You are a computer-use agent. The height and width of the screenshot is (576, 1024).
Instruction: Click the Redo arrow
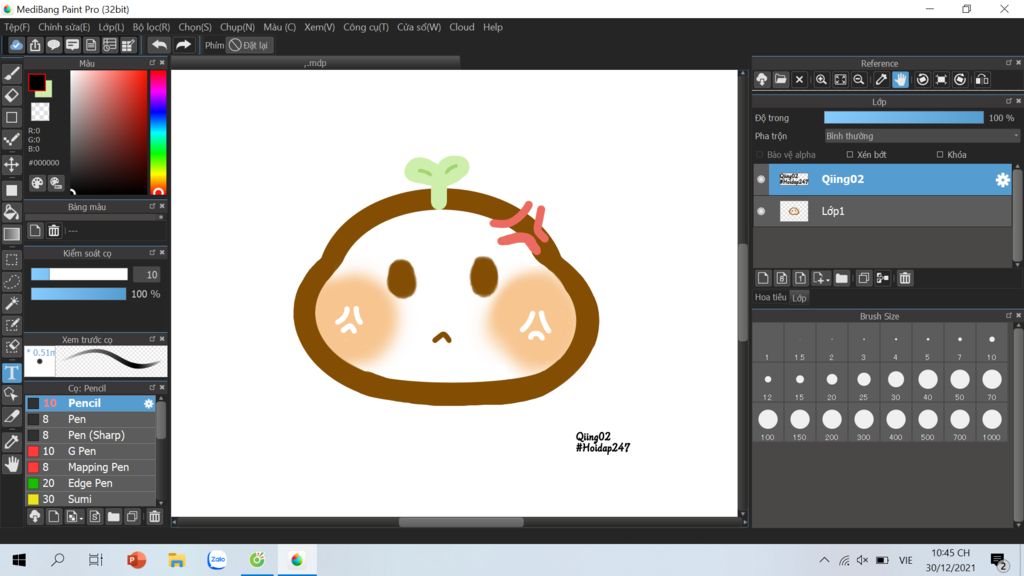point(184,45)
